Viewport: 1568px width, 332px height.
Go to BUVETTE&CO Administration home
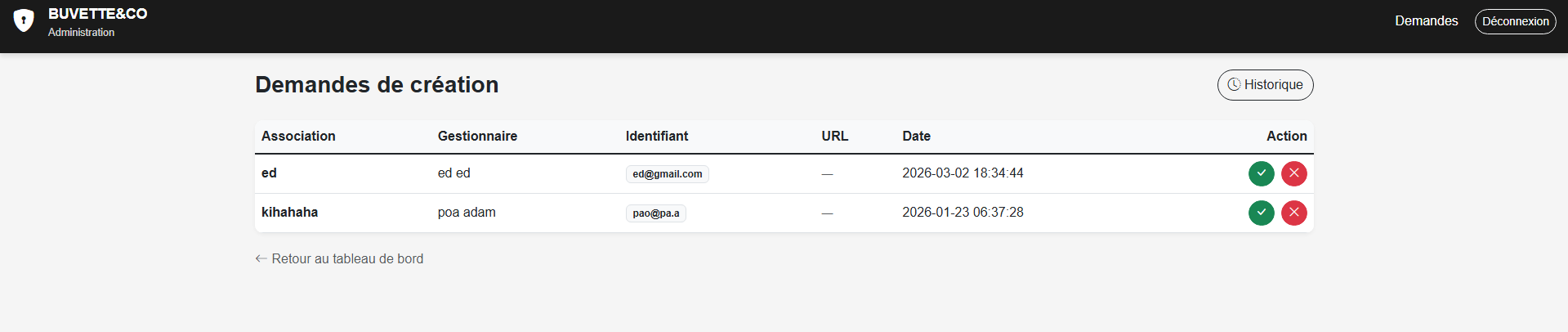point(97,22)
